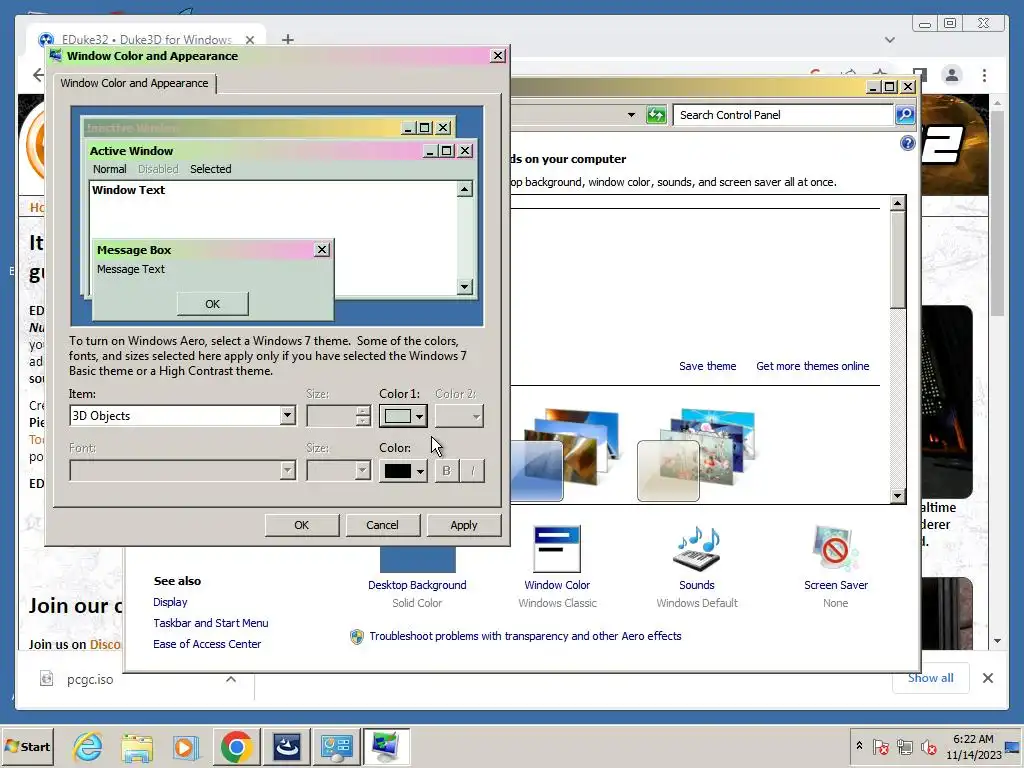Viewport: 1024px width, 768px height.
Task: Open Desktop Background blue swatch
Action: point(417,560)
